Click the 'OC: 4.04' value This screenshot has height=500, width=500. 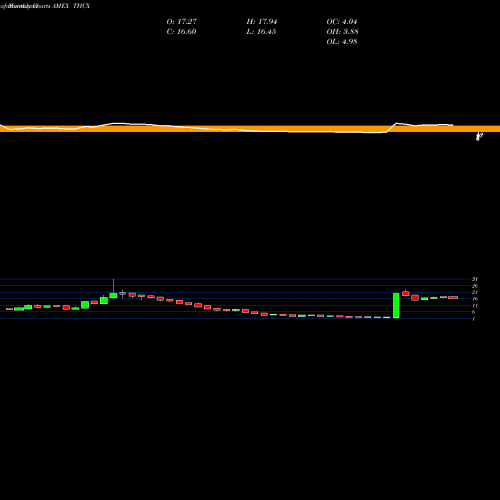tap(342, 22)
